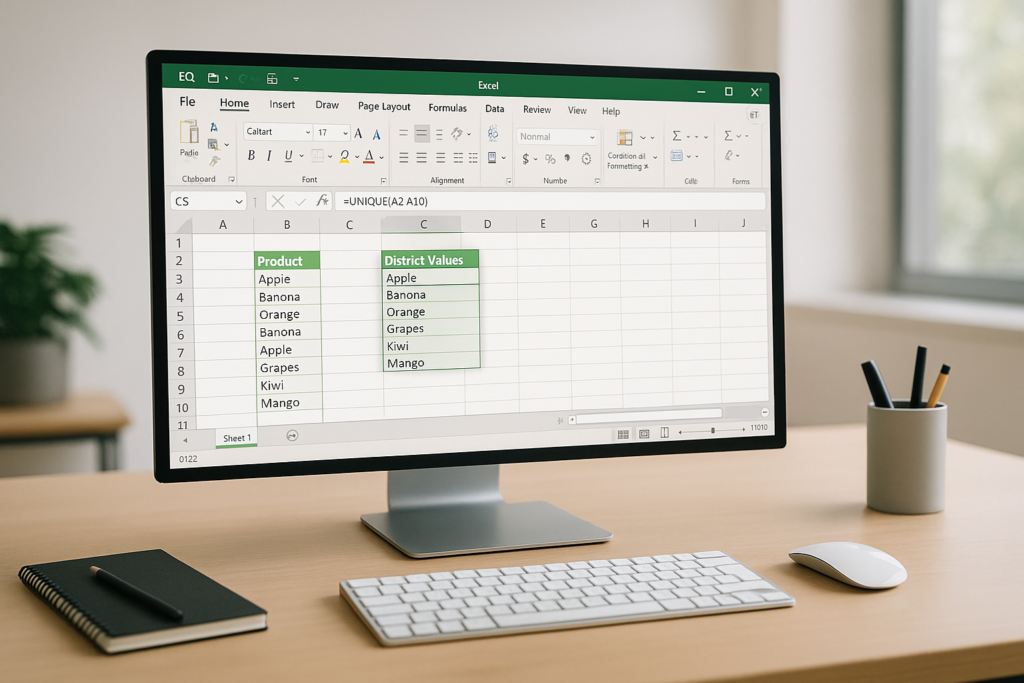Viewport: 1024px width, 683px height.
Task: Increase font size with the large A
Action: [x=358, y=133]
